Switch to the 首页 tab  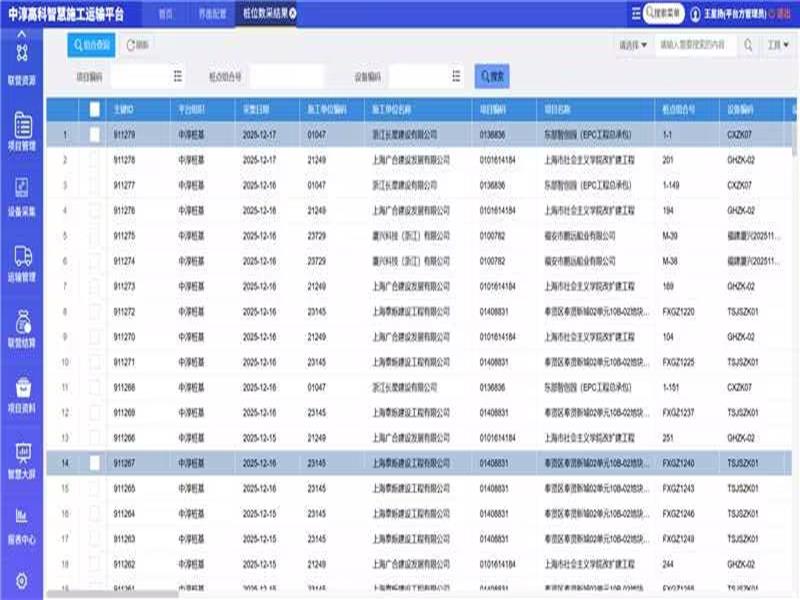click(x=166, y=14)
